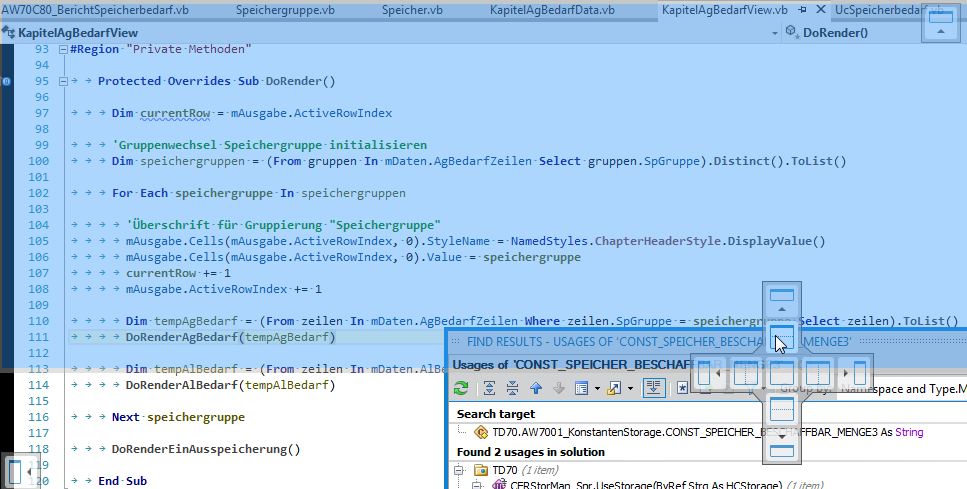Image resolution: width=967 pixels, height=489 pixels.
Task: Dock to far left edge via guide diamond
Action: (x=708, y=373)
